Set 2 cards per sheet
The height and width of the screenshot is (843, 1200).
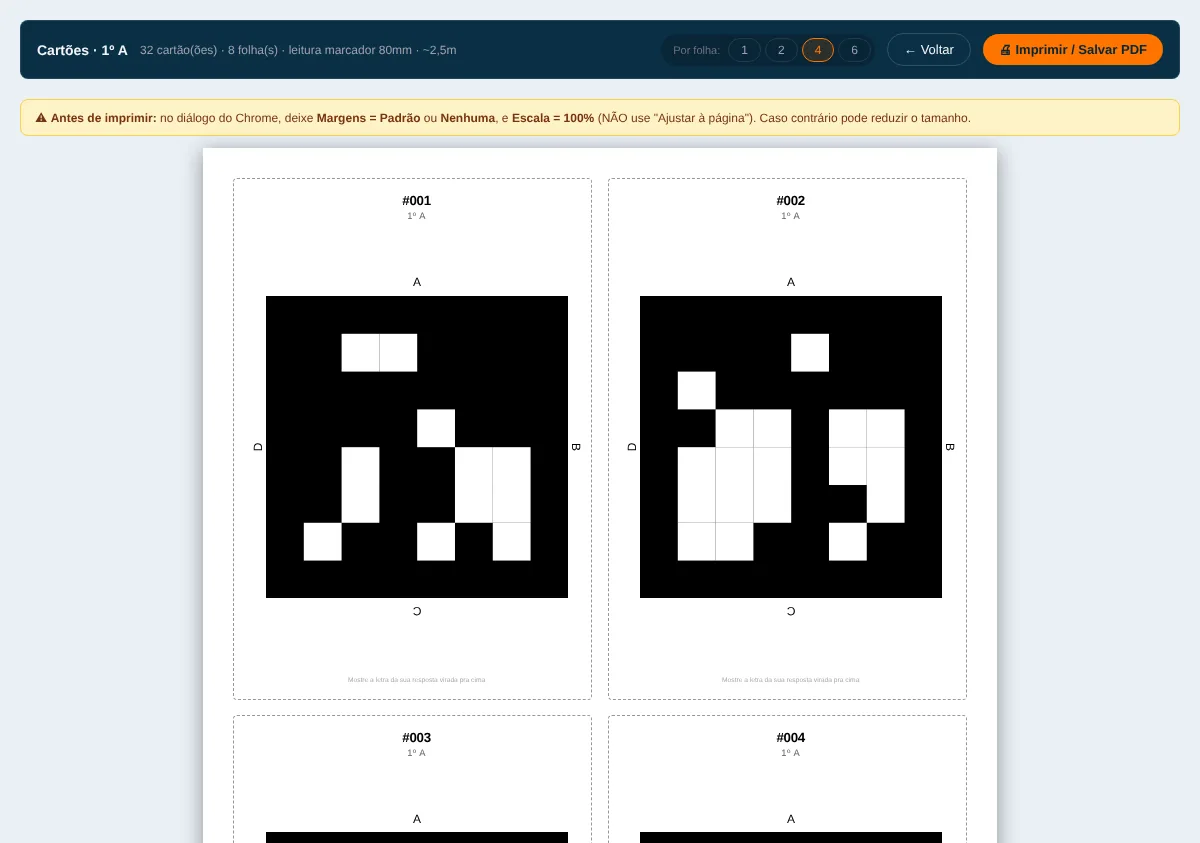tap(781, 50)
